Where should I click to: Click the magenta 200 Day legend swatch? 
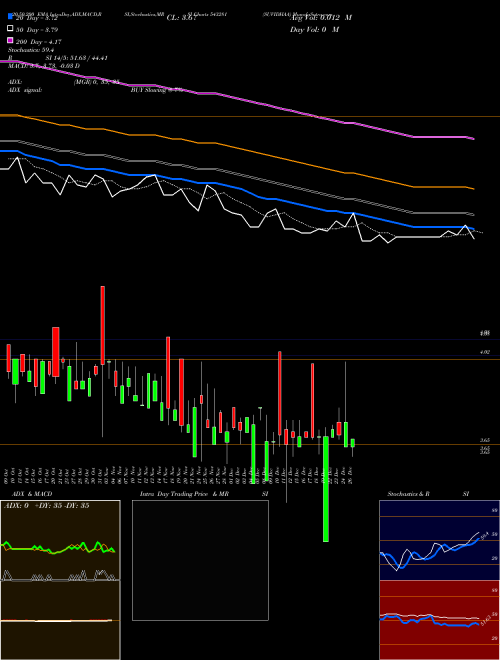coord(11,40)
